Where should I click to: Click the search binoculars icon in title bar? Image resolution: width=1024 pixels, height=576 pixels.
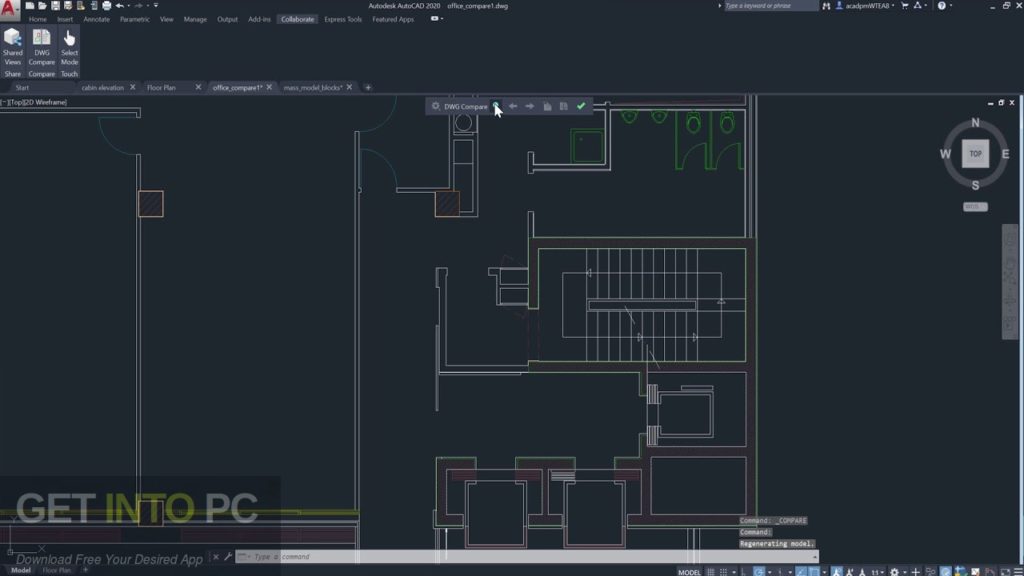click(826, 6)
